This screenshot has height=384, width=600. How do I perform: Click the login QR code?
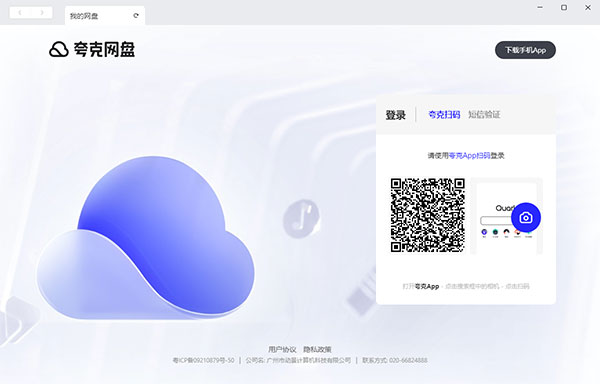[x=428, y=215]
